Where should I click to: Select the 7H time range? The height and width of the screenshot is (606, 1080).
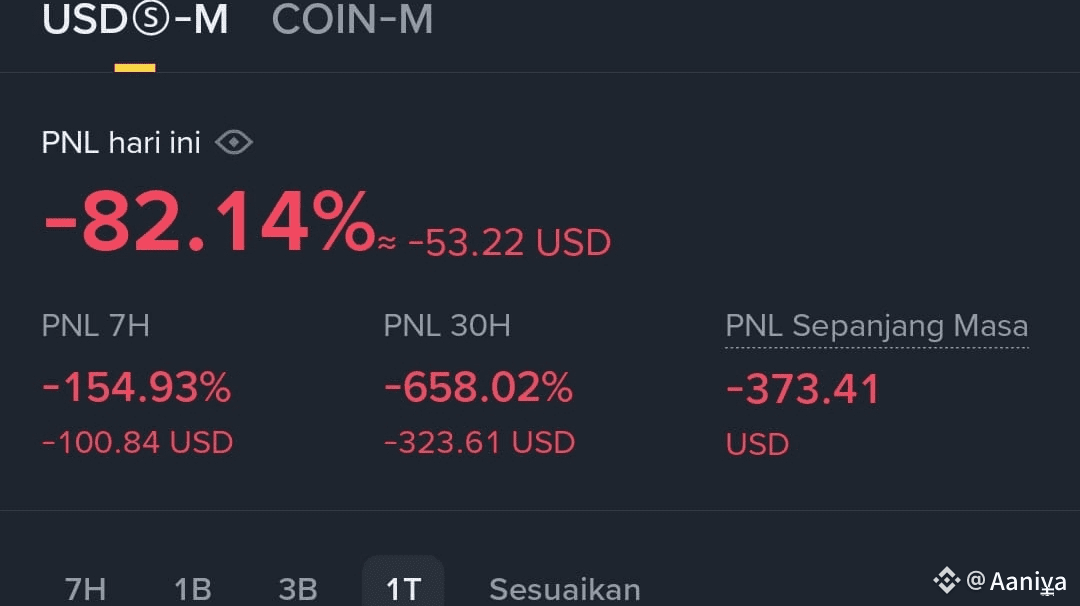pyautogui.click(x=86, y=589)
